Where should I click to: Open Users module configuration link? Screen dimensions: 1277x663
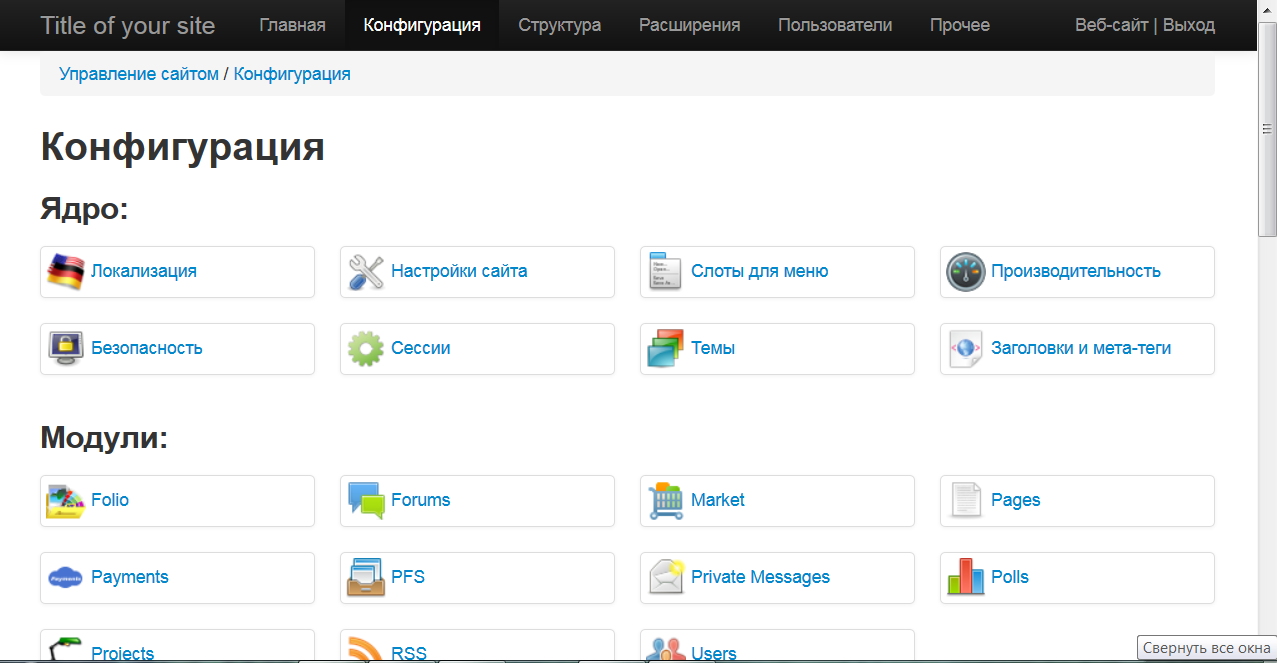(714, 653)
